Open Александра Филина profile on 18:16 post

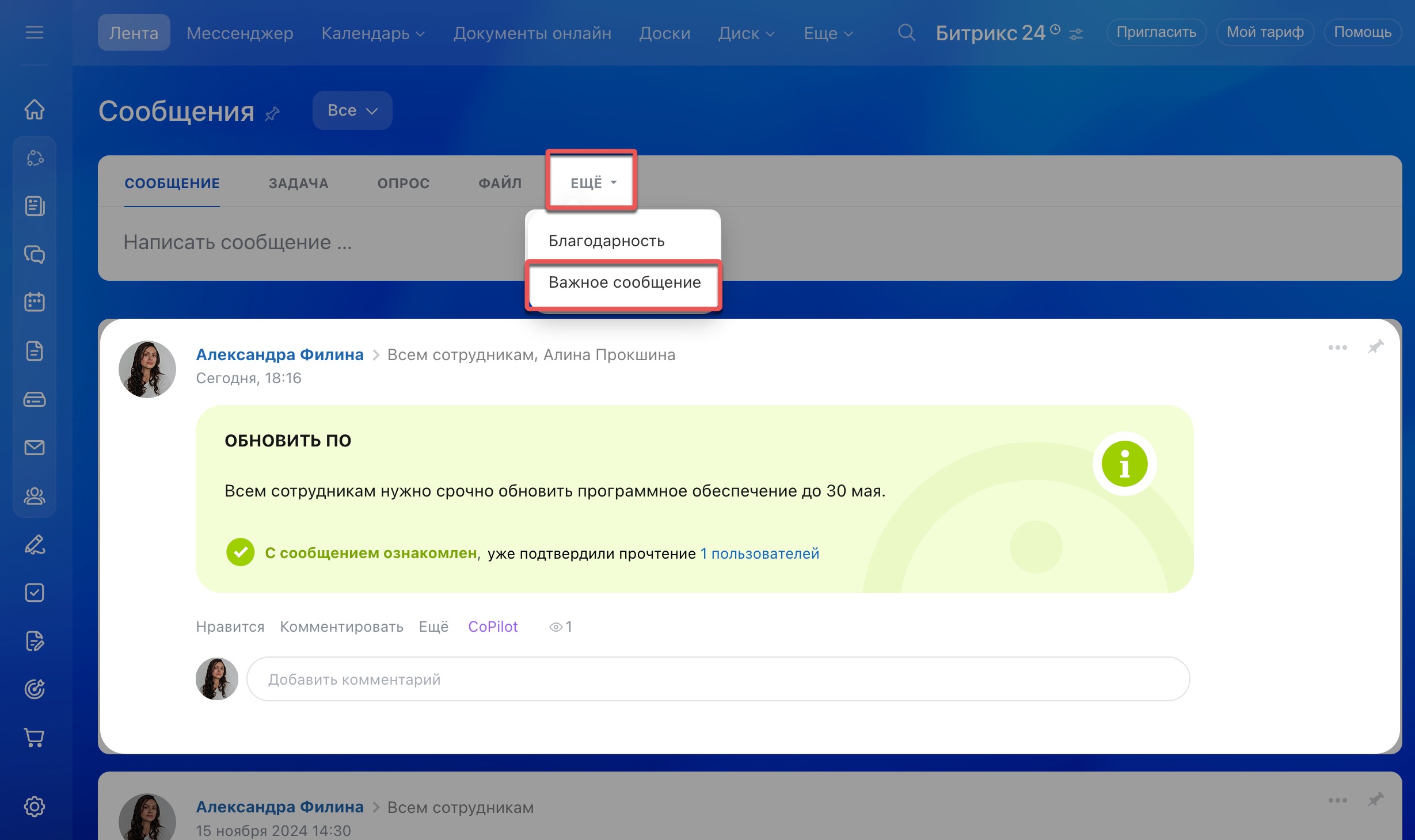point(280,354)
